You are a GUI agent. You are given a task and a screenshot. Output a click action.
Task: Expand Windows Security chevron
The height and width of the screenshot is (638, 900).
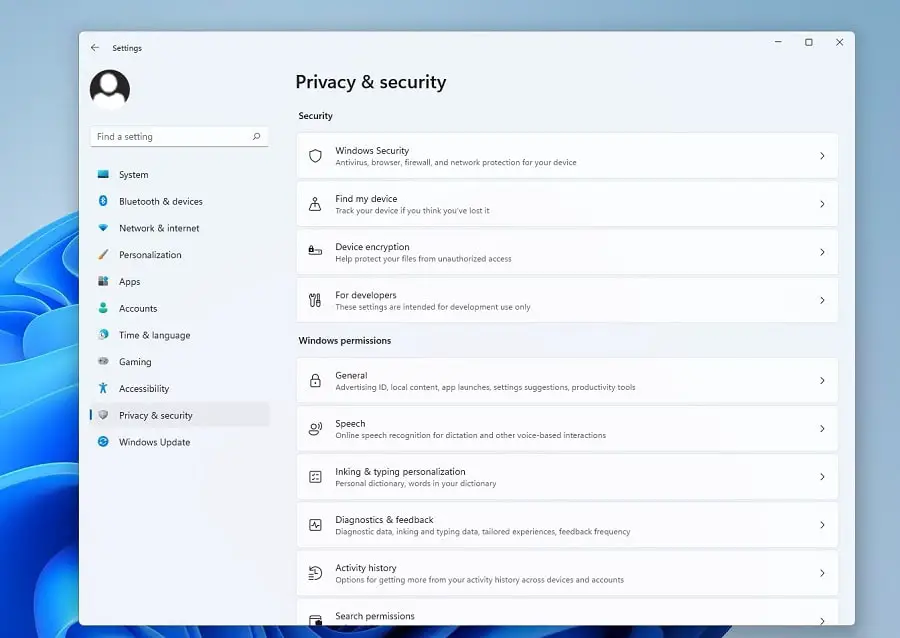822,156
